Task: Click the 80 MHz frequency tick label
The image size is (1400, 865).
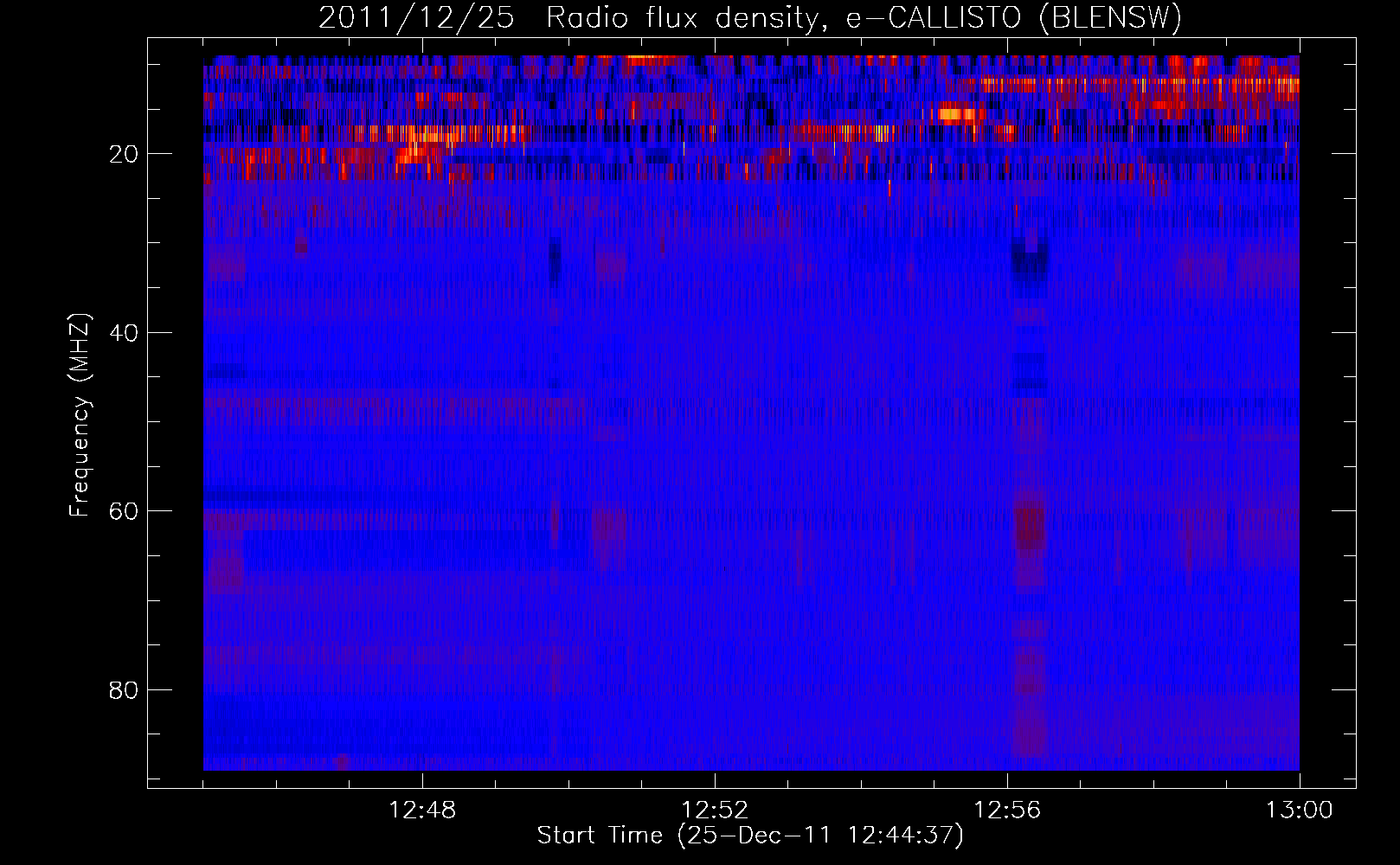Action: pyautogui.click(x=125, y=690)
